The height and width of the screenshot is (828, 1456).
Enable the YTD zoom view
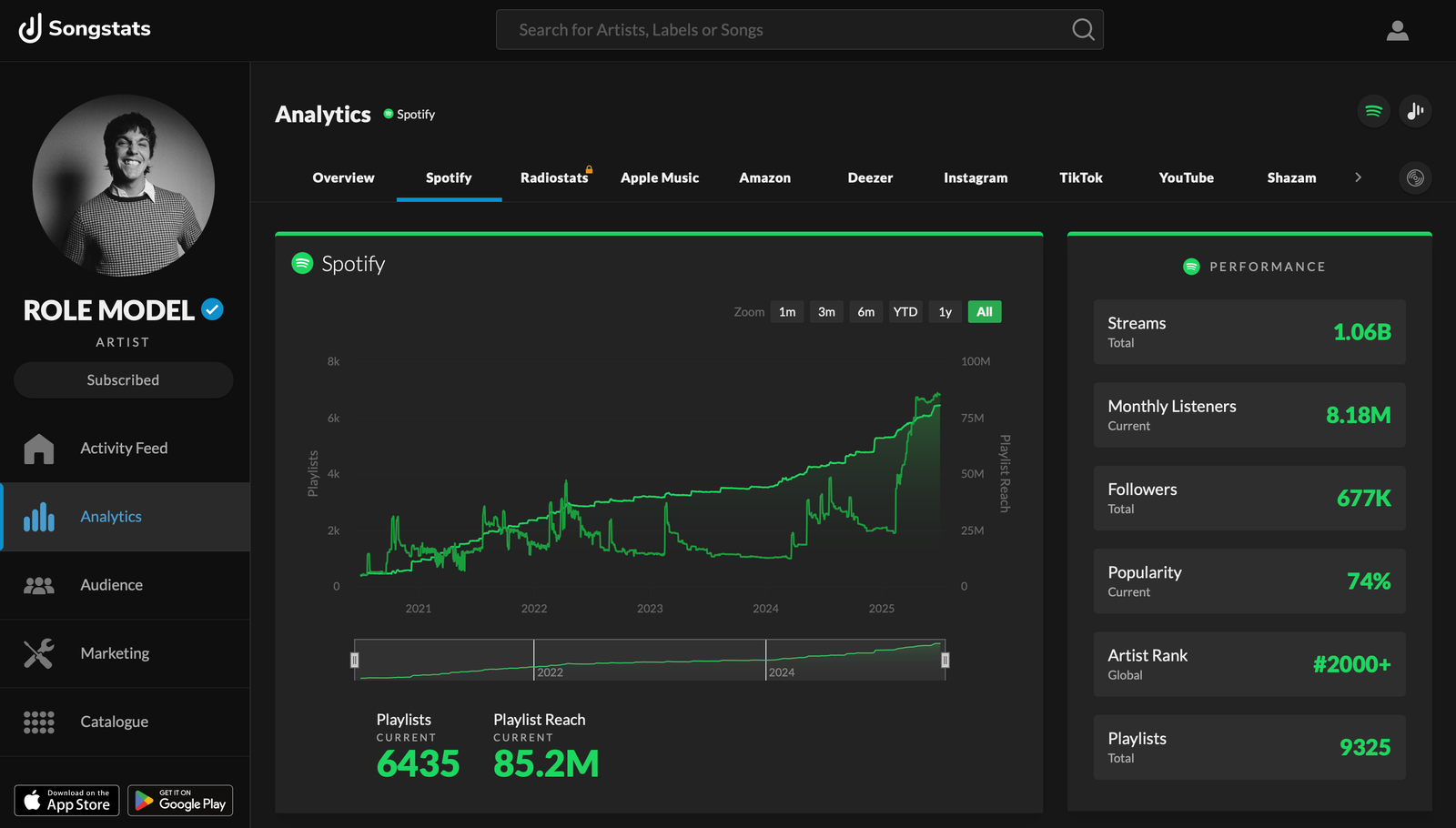click(x=905, y=311)
